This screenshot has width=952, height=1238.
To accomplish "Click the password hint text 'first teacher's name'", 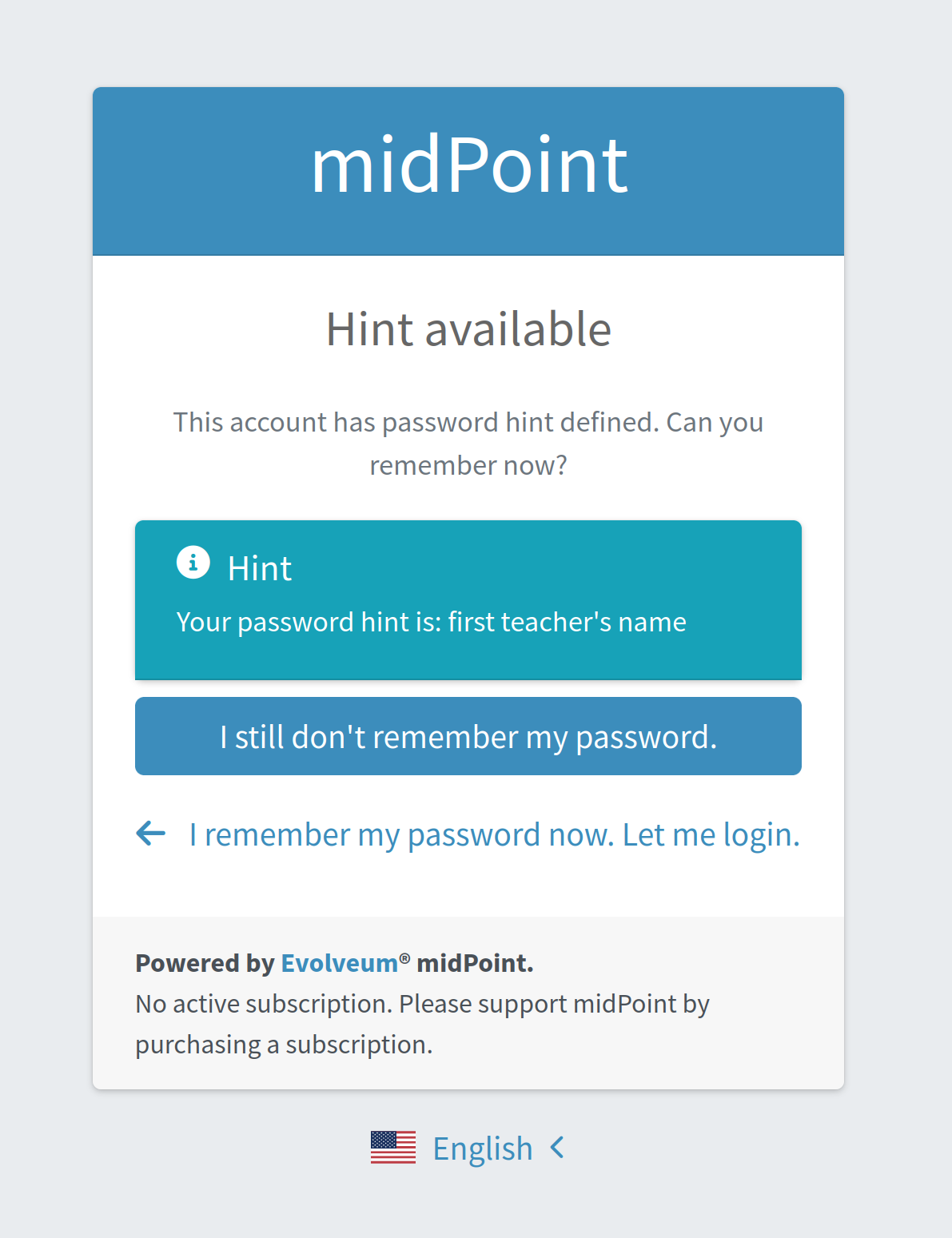I will [568, 621].
